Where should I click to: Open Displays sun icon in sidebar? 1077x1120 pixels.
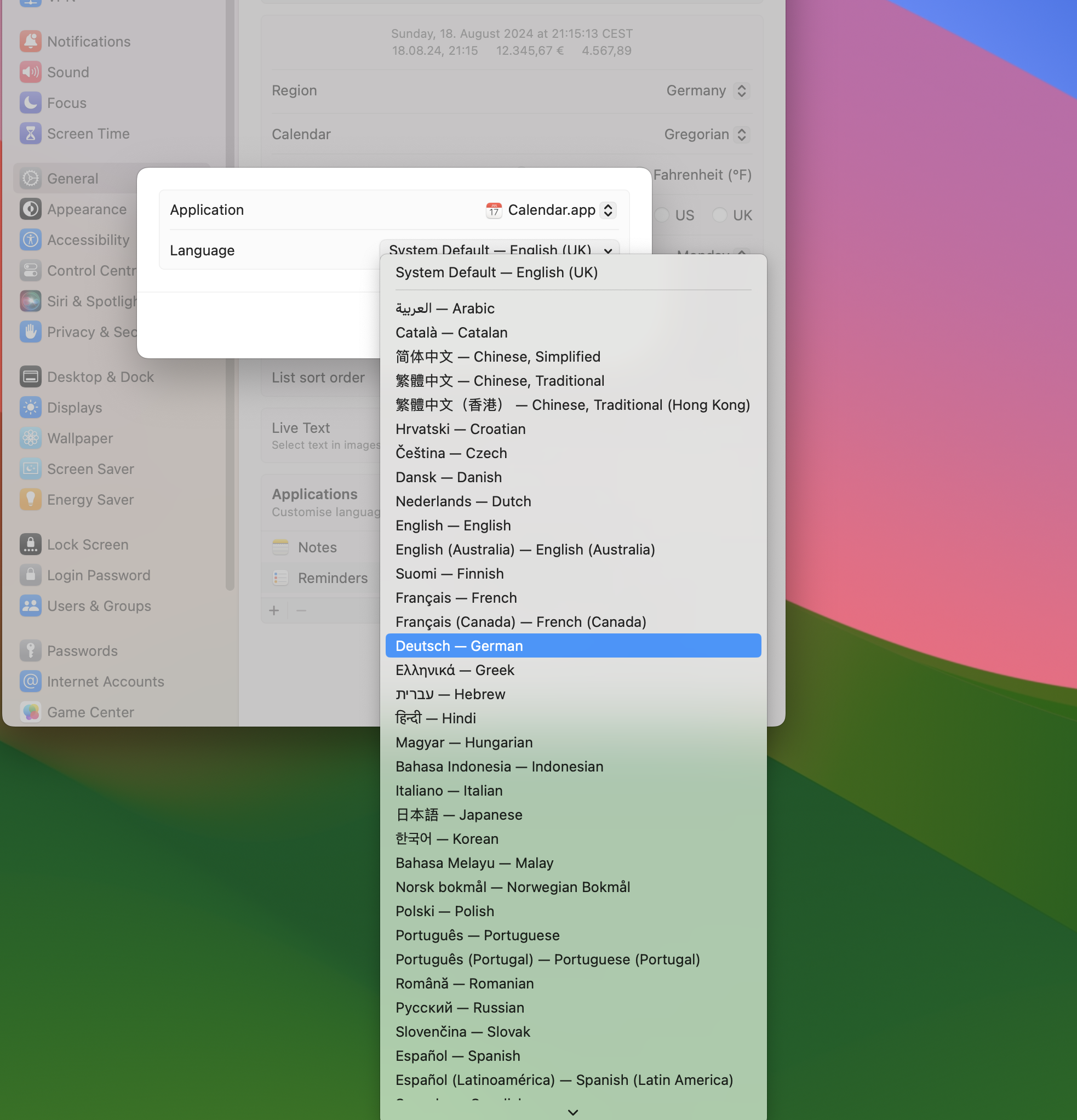30,408
